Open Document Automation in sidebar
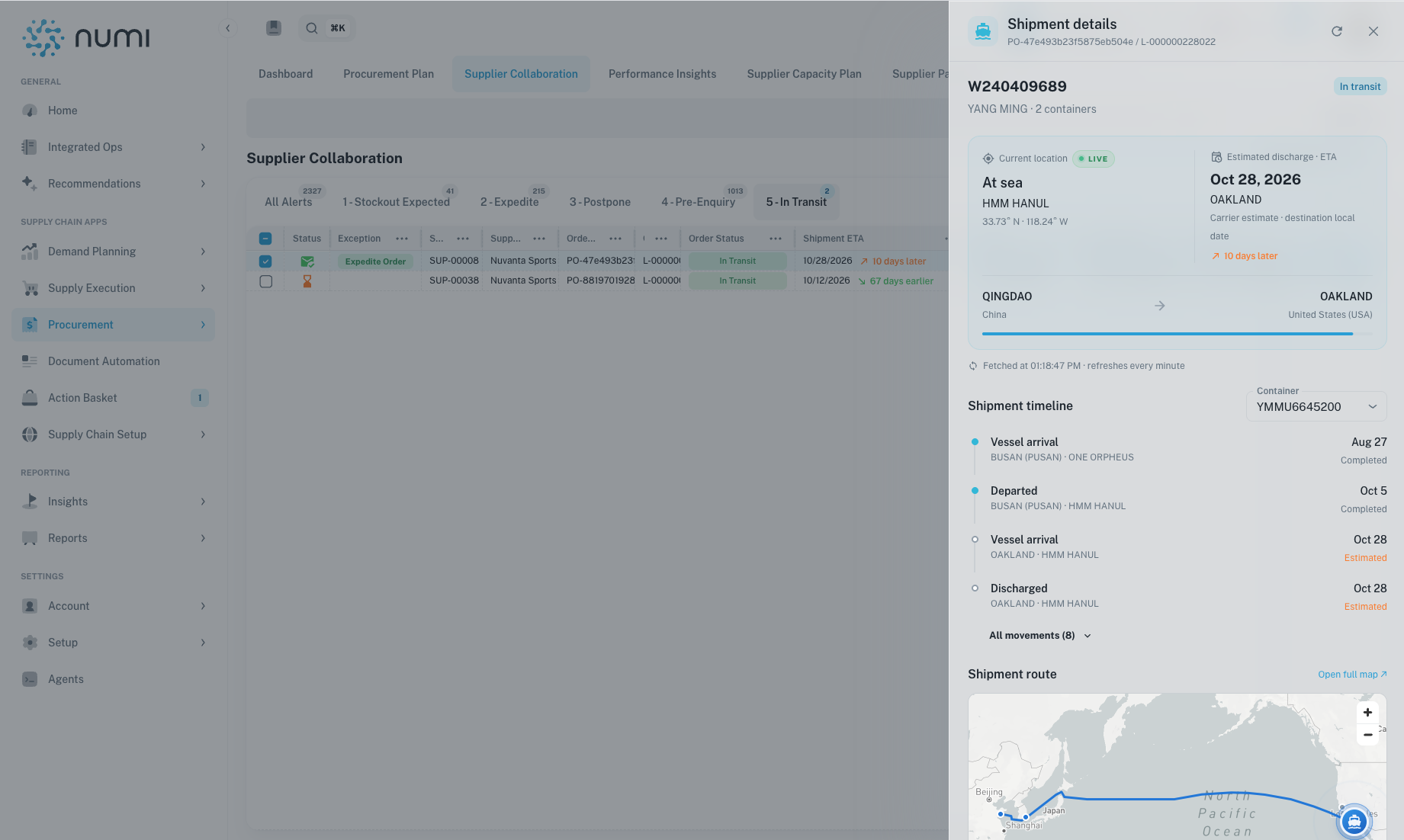 coord(113,361)
